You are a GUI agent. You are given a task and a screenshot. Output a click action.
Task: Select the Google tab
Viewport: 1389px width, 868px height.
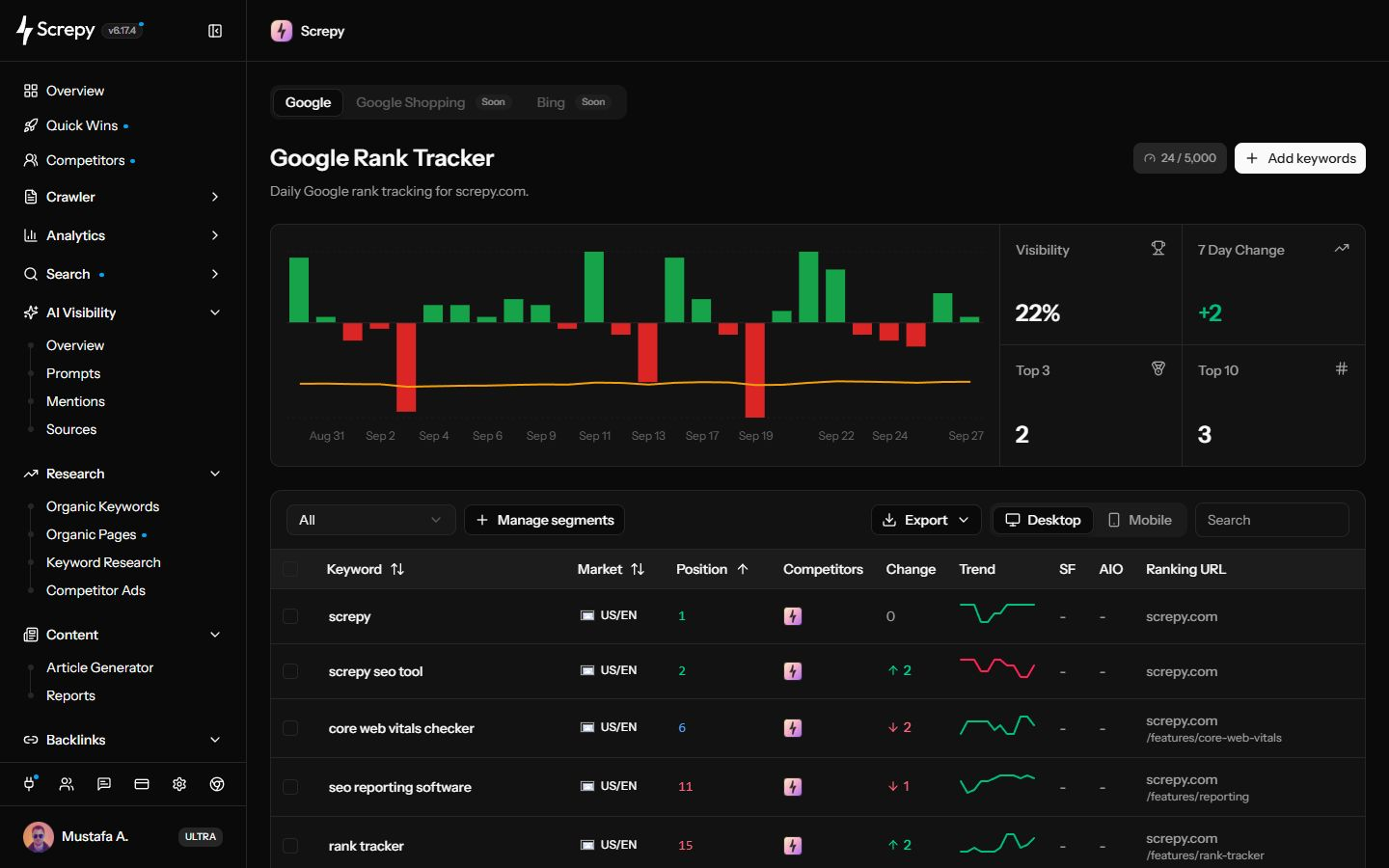308,102
